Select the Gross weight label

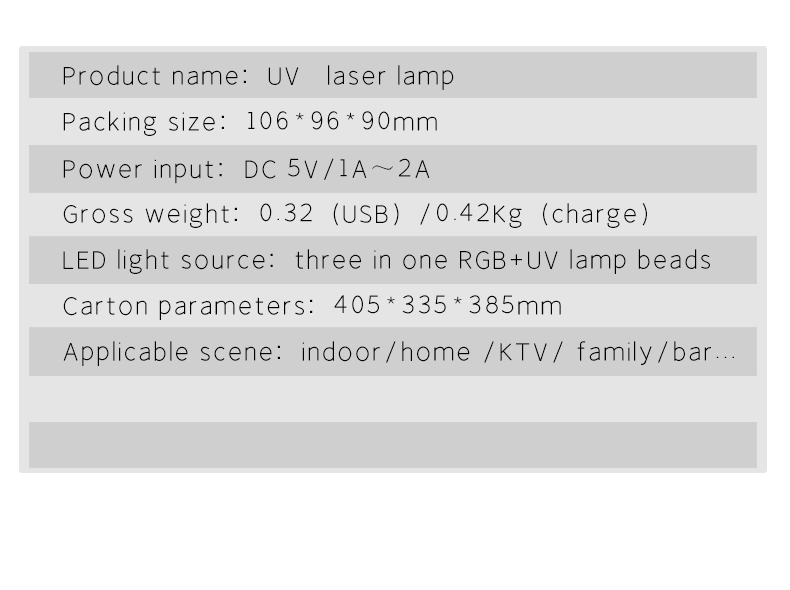(151, 214)
